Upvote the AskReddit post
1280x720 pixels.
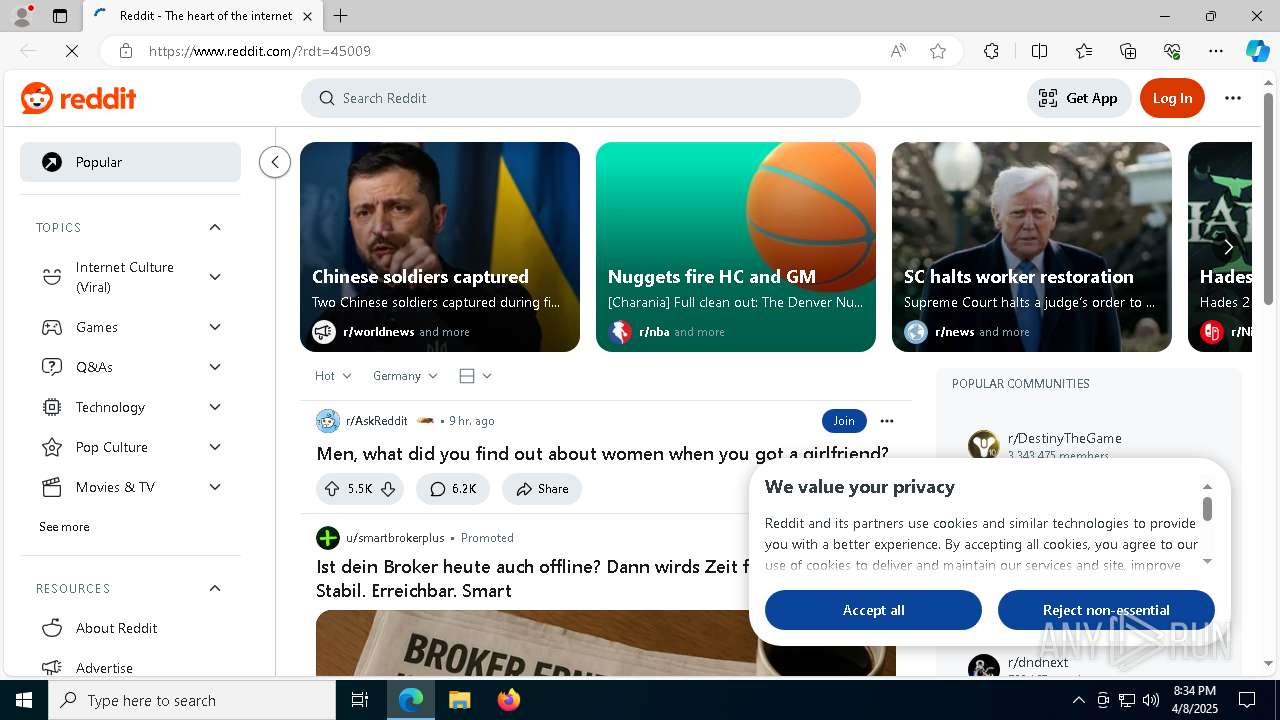click(332, 489)
